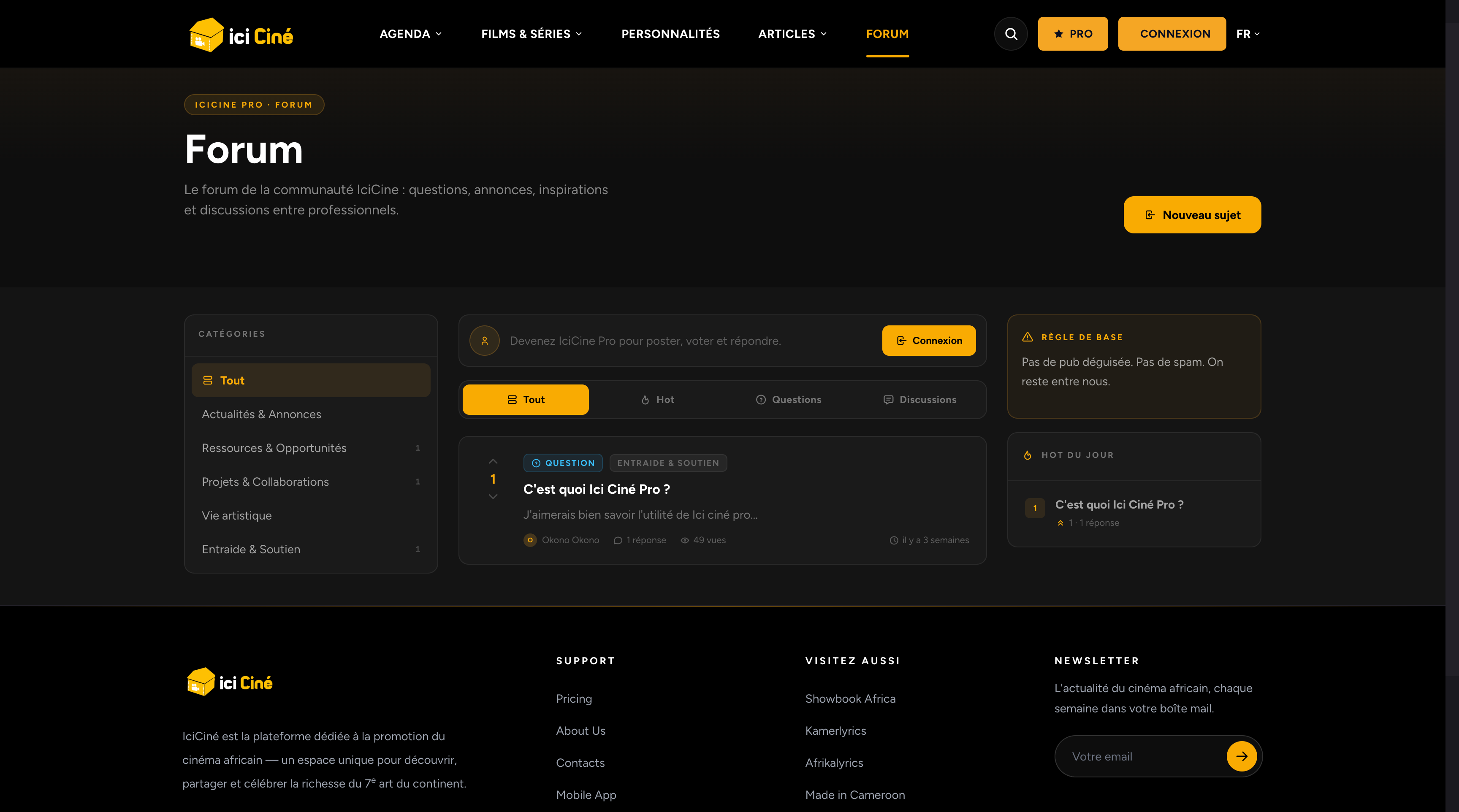Image resolution: width=1459 pixels, height=812 pixels.
Task: Expand the Films & Séries dropdown menu
Action: (532, 34)
